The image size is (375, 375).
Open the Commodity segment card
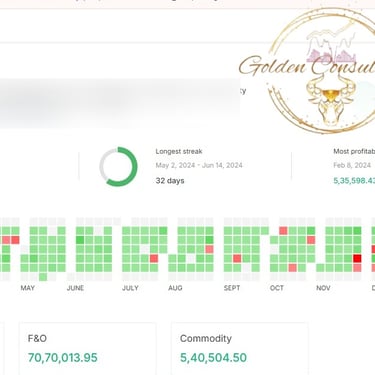coord(239,348)
